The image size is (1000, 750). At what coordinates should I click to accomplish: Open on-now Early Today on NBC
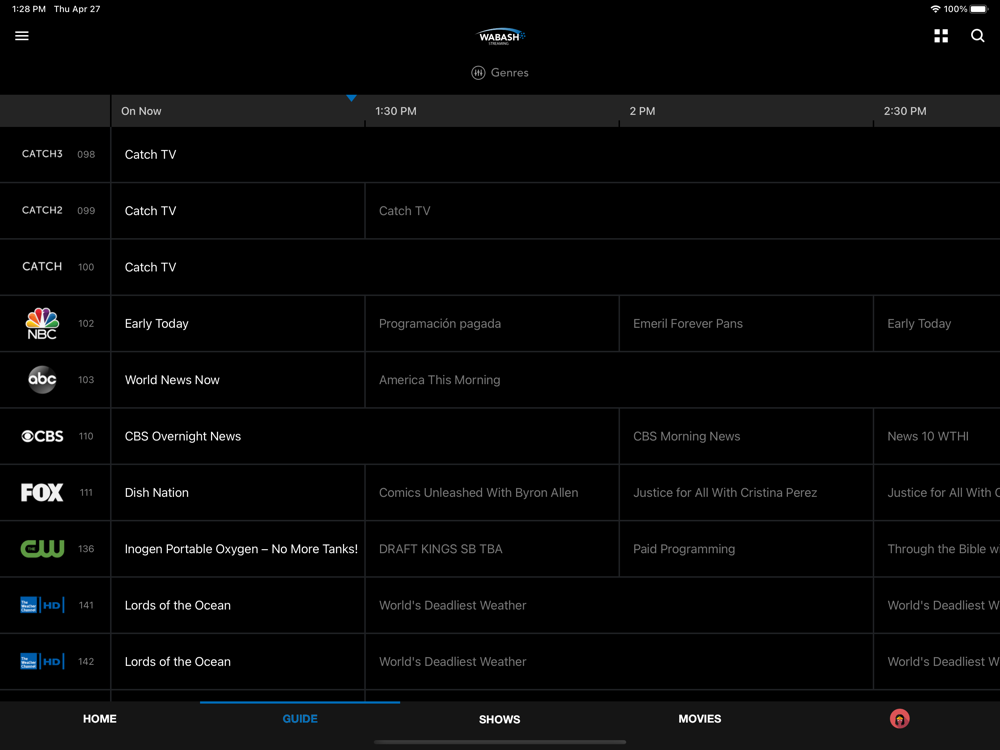point(238,323)
